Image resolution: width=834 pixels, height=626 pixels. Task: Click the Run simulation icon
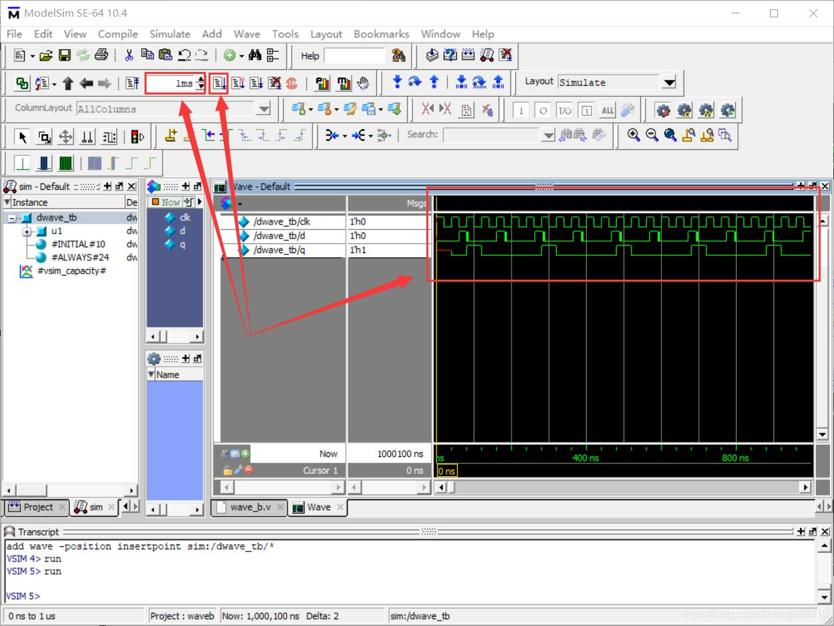pyautogui.click(x=219, y=83)
